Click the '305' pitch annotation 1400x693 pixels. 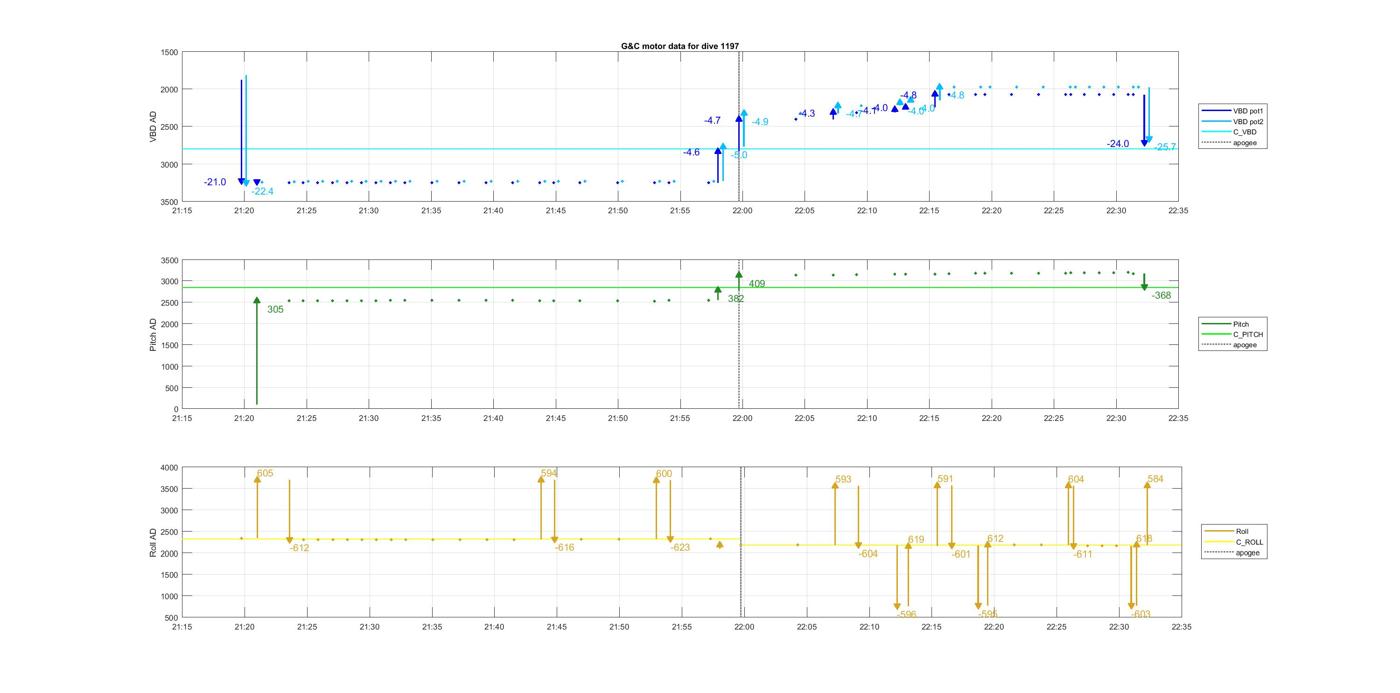click(275, 309)
